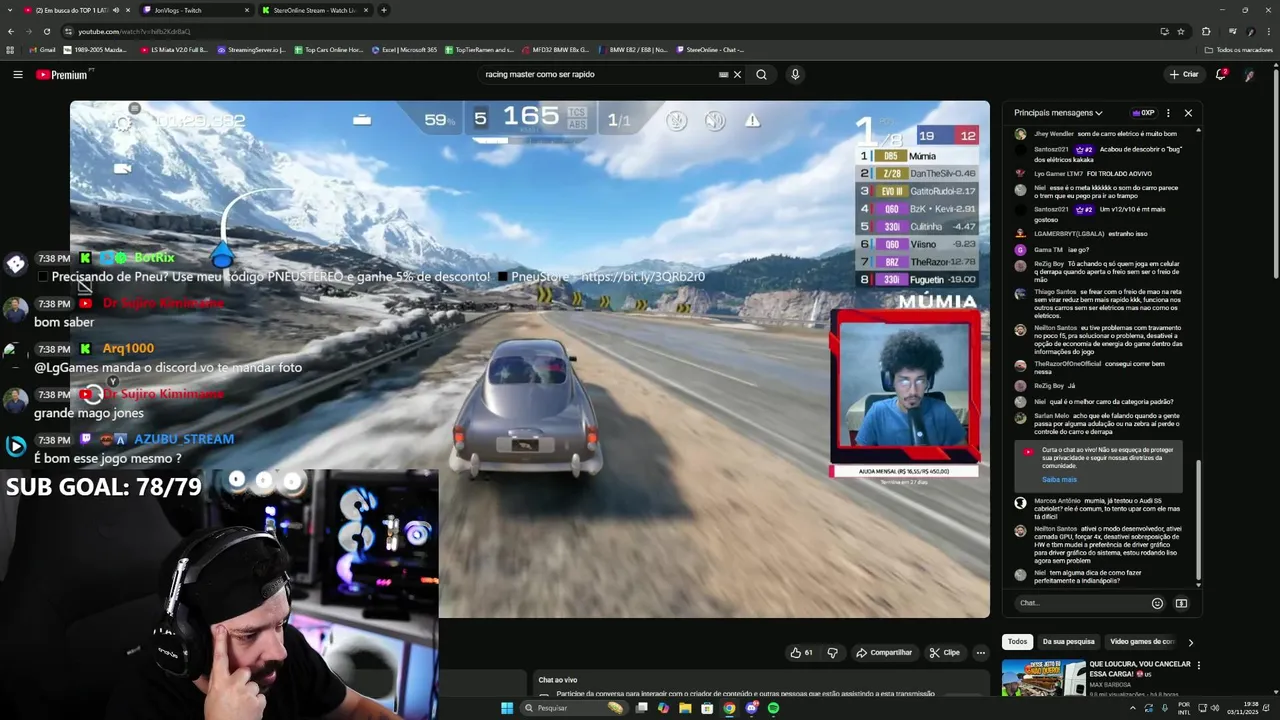Open the browser extensions puzzle icon
This screenshot has height=720, width=1280.
click(1206, 31)
